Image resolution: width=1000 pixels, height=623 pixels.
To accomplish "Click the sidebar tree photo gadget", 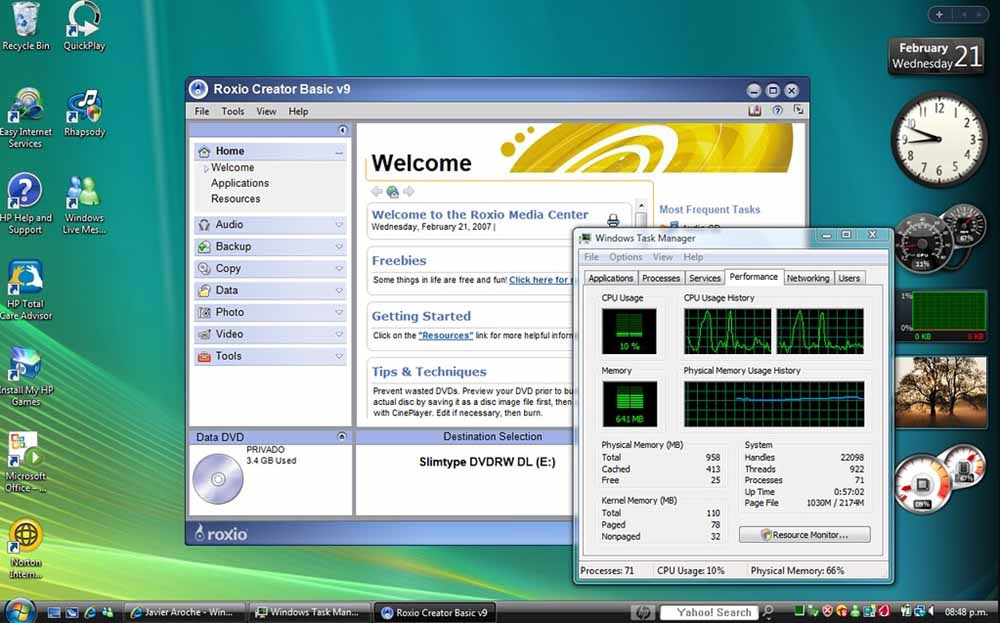I will (941, 391).
